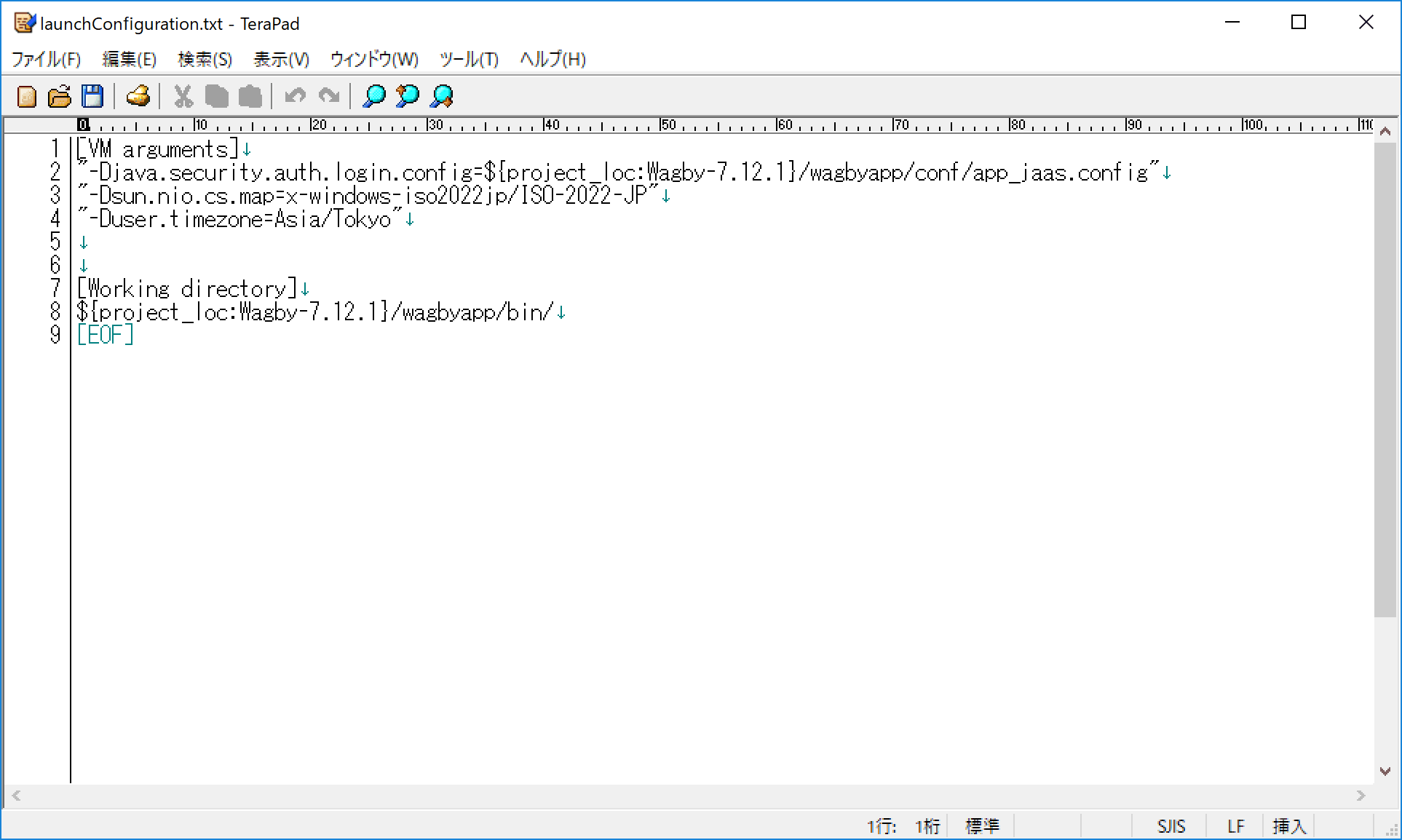Click the [EOF] marker
Viewport: 1402px width, 840px height.
click(x=106, y=335)
